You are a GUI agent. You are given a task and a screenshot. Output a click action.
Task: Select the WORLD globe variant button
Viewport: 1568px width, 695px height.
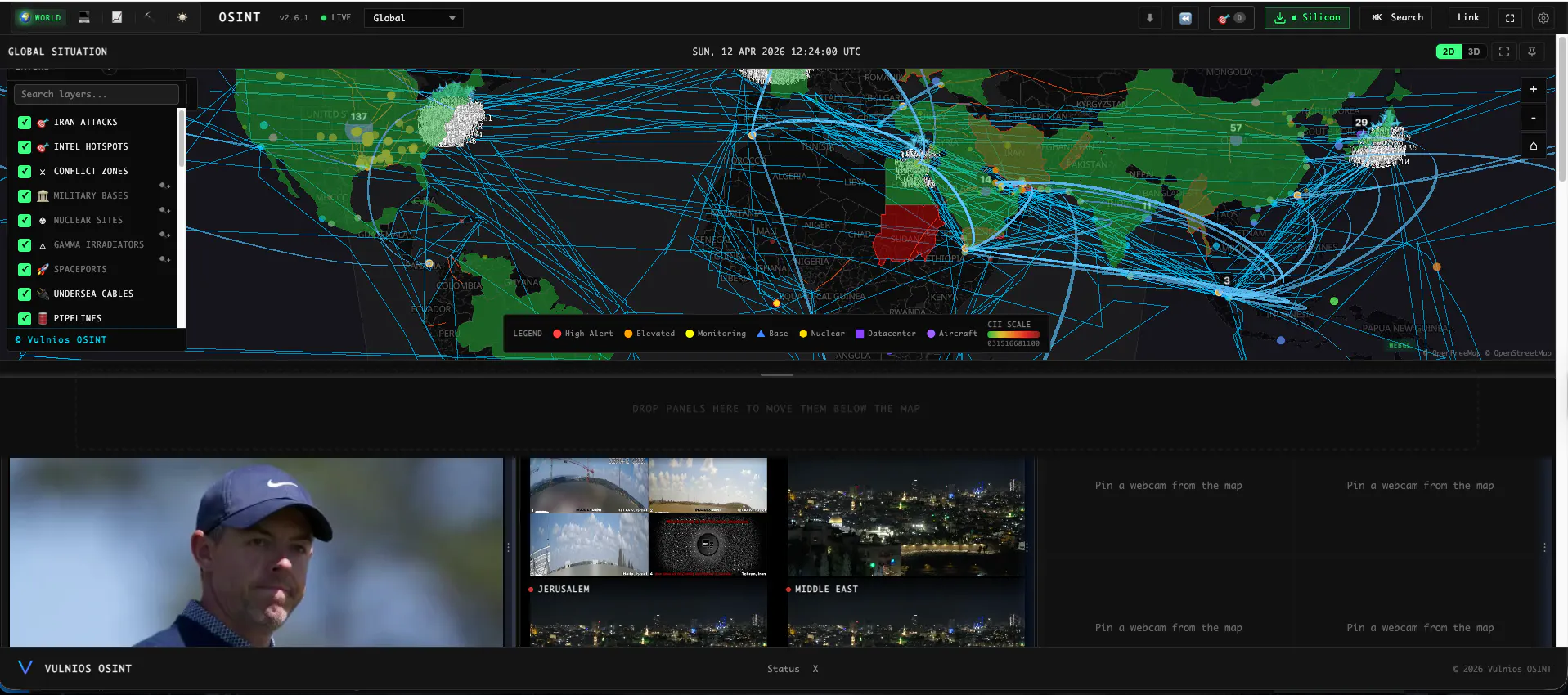click(40, 17)
